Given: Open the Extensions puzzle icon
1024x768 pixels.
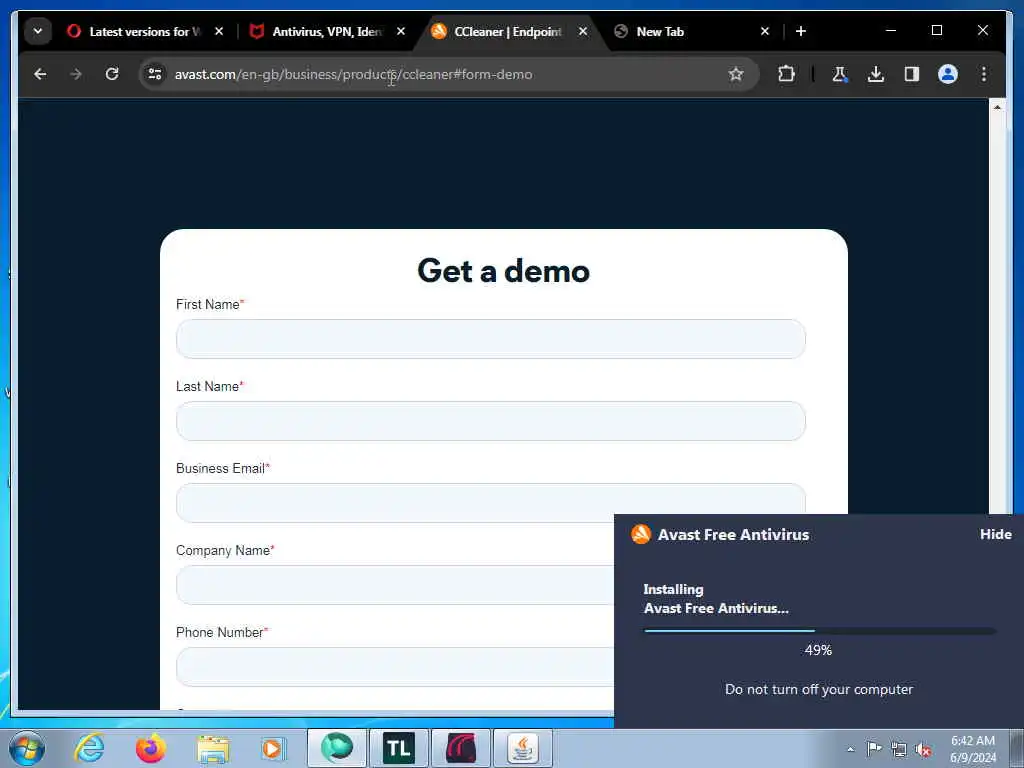Looking at the screenshot, I should point(786,74).
